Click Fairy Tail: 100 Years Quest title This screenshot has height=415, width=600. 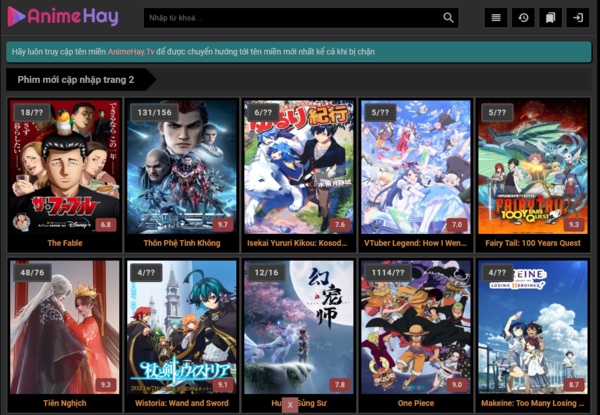pos(533,243)
